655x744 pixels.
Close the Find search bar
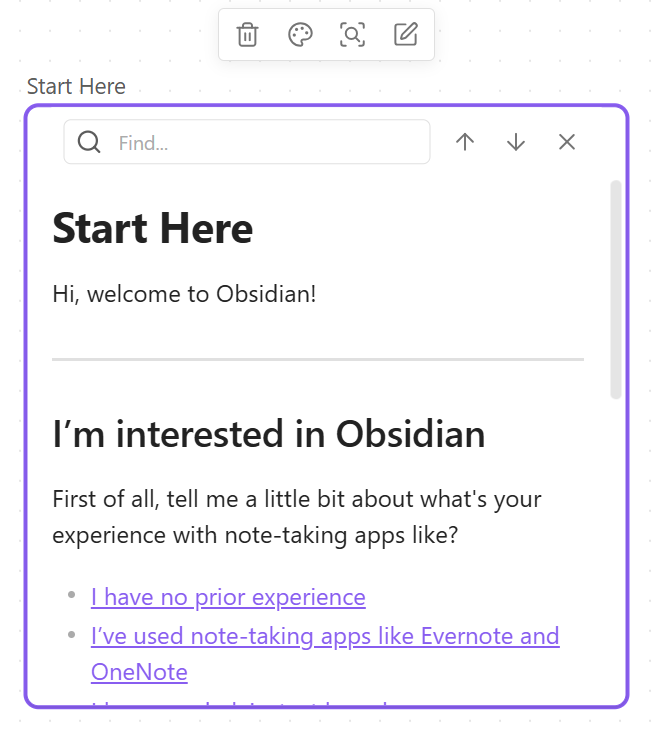pyautogui.click(x=567, y=142)
